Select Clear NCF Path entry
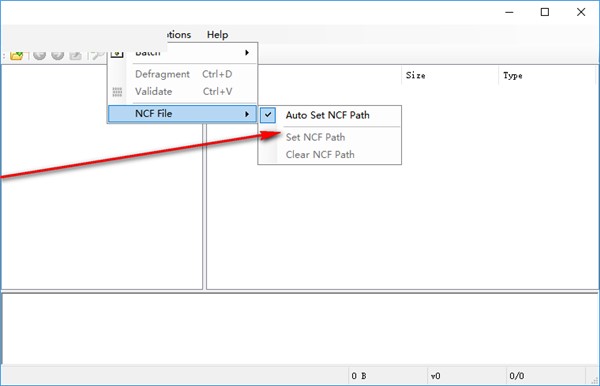This screenshot has width=600, height=386. [x=320, y=155]
